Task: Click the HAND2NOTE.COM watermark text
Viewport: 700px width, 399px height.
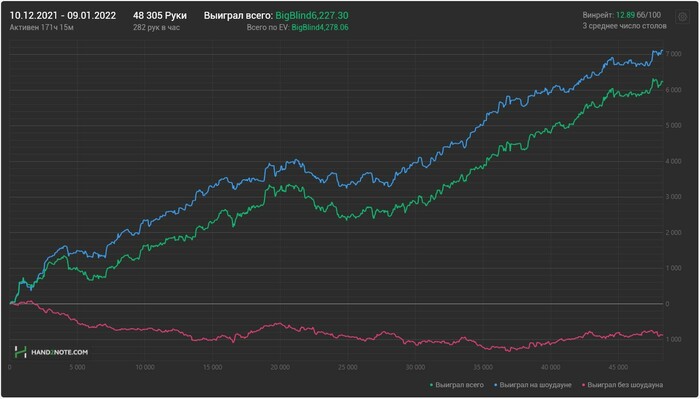Action: [59, 352]
